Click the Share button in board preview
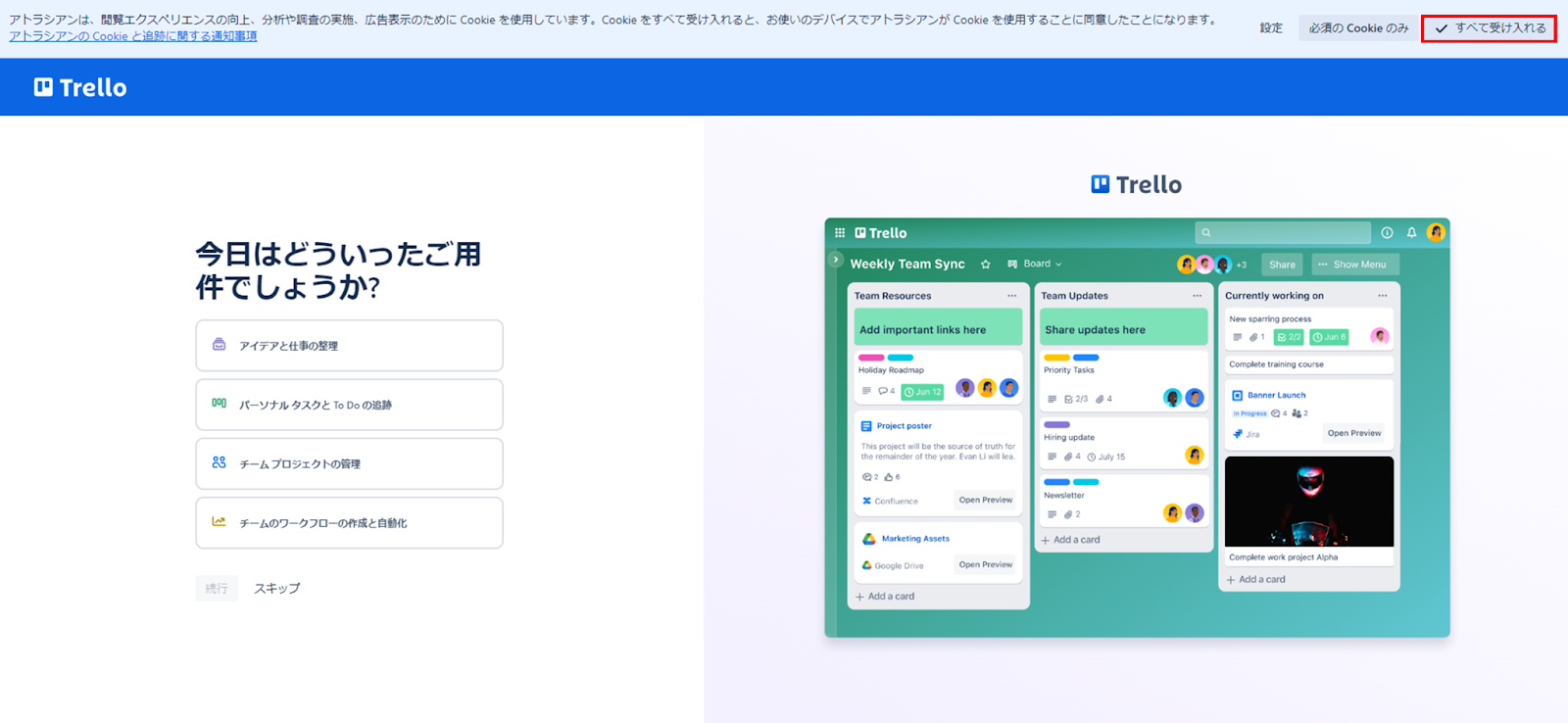1568x723 pixels. [x=1282, y=265]
